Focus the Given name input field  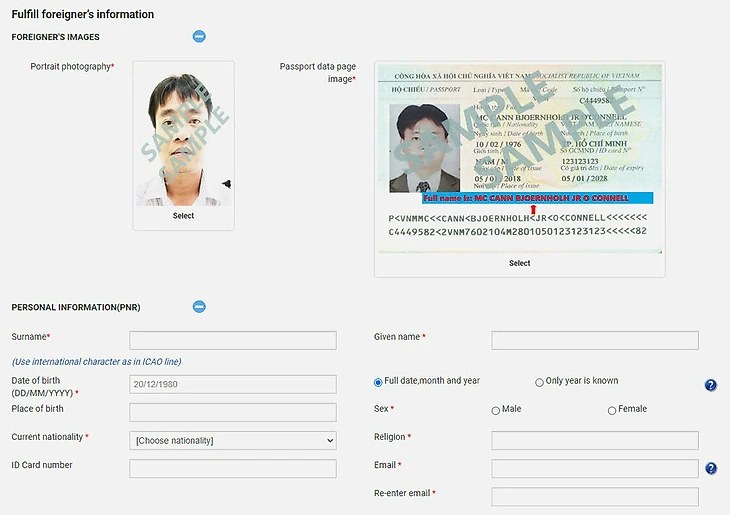click(594, 340)
